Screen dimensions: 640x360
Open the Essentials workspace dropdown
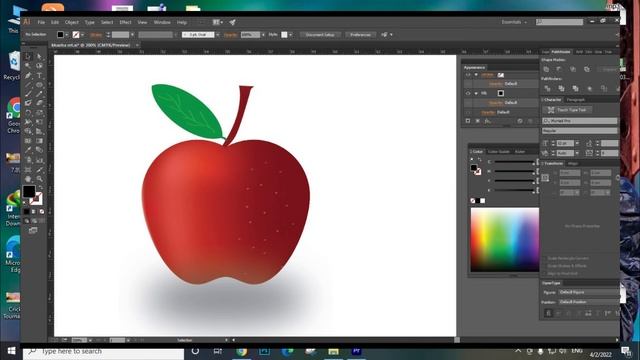514,22
